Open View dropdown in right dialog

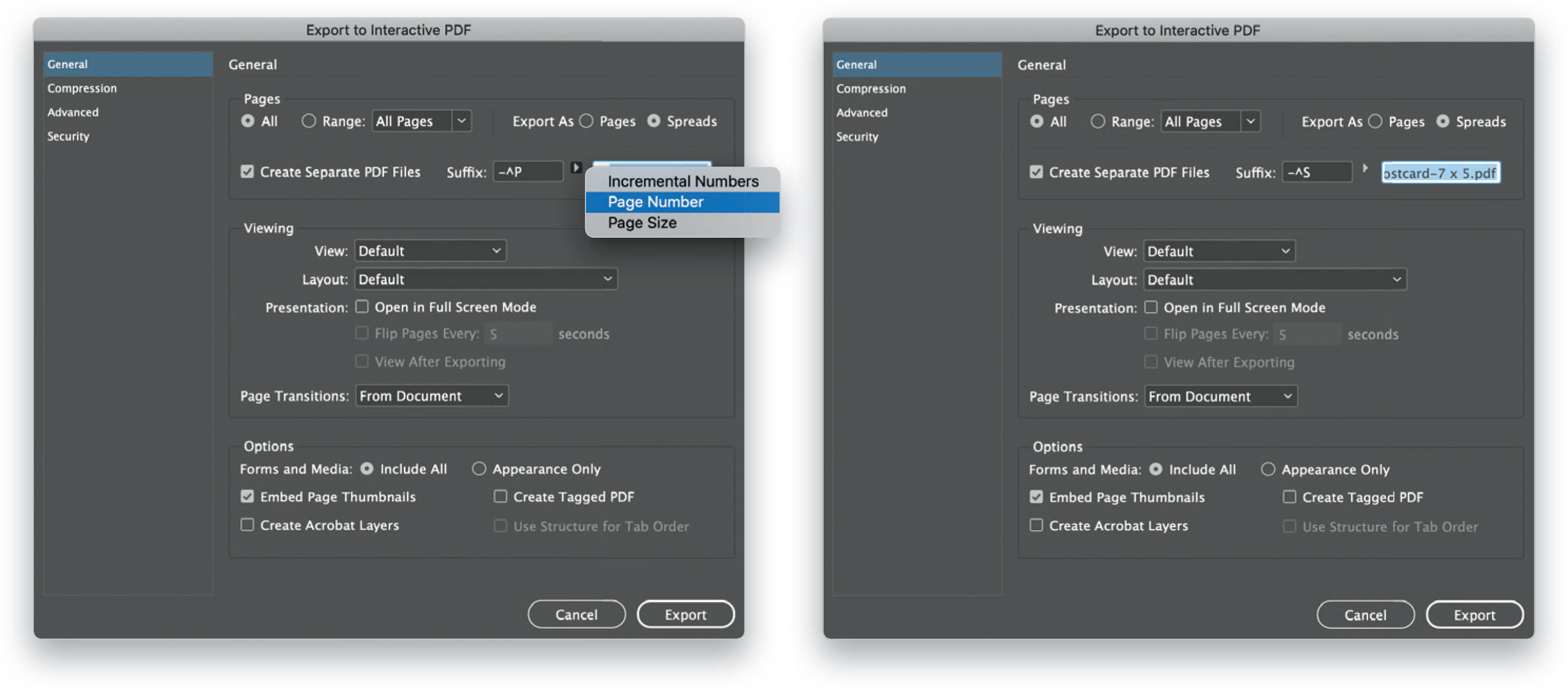coord(1219,251)
